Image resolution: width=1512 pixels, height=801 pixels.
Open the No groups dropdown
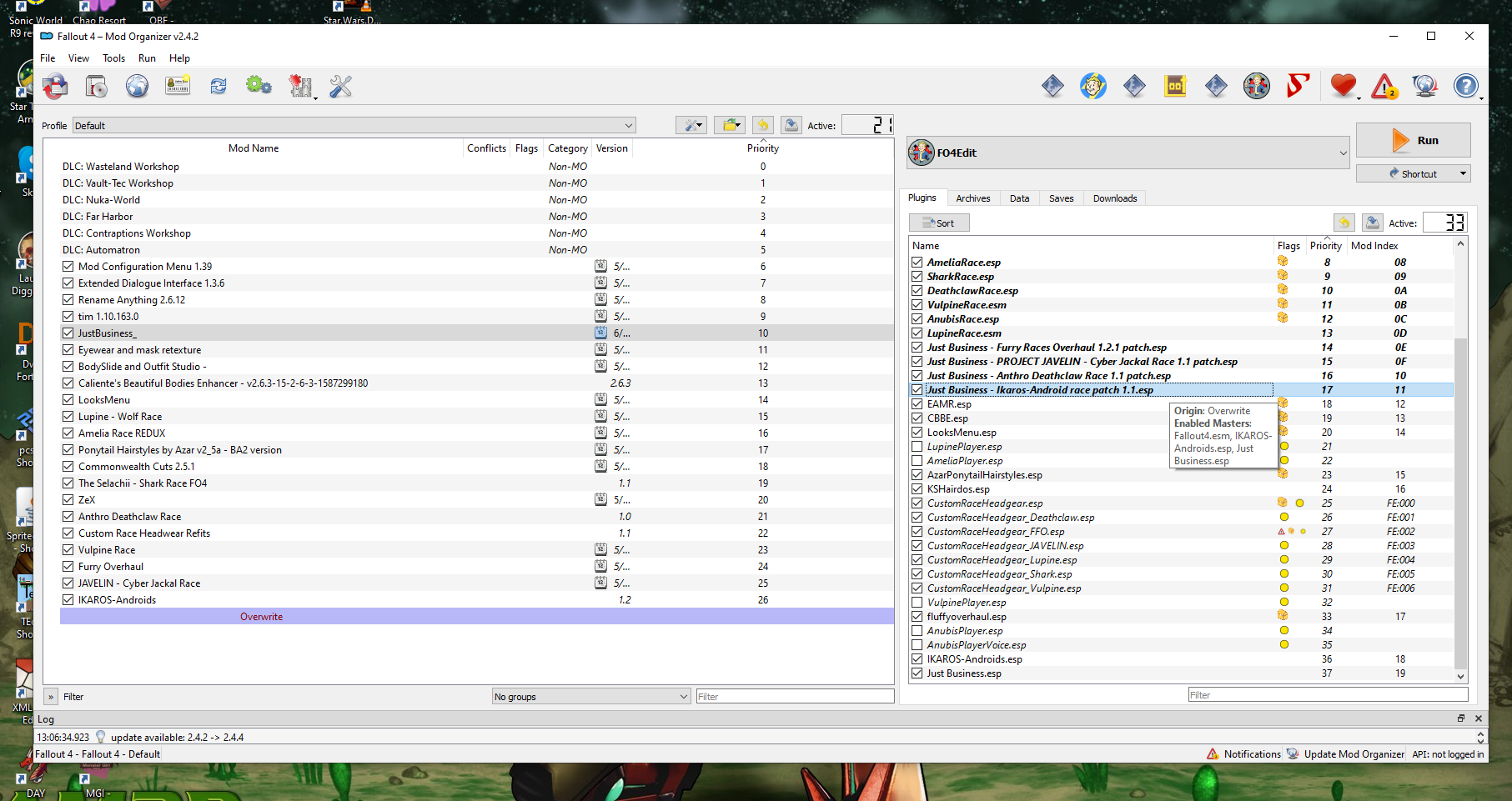[591, 697]
